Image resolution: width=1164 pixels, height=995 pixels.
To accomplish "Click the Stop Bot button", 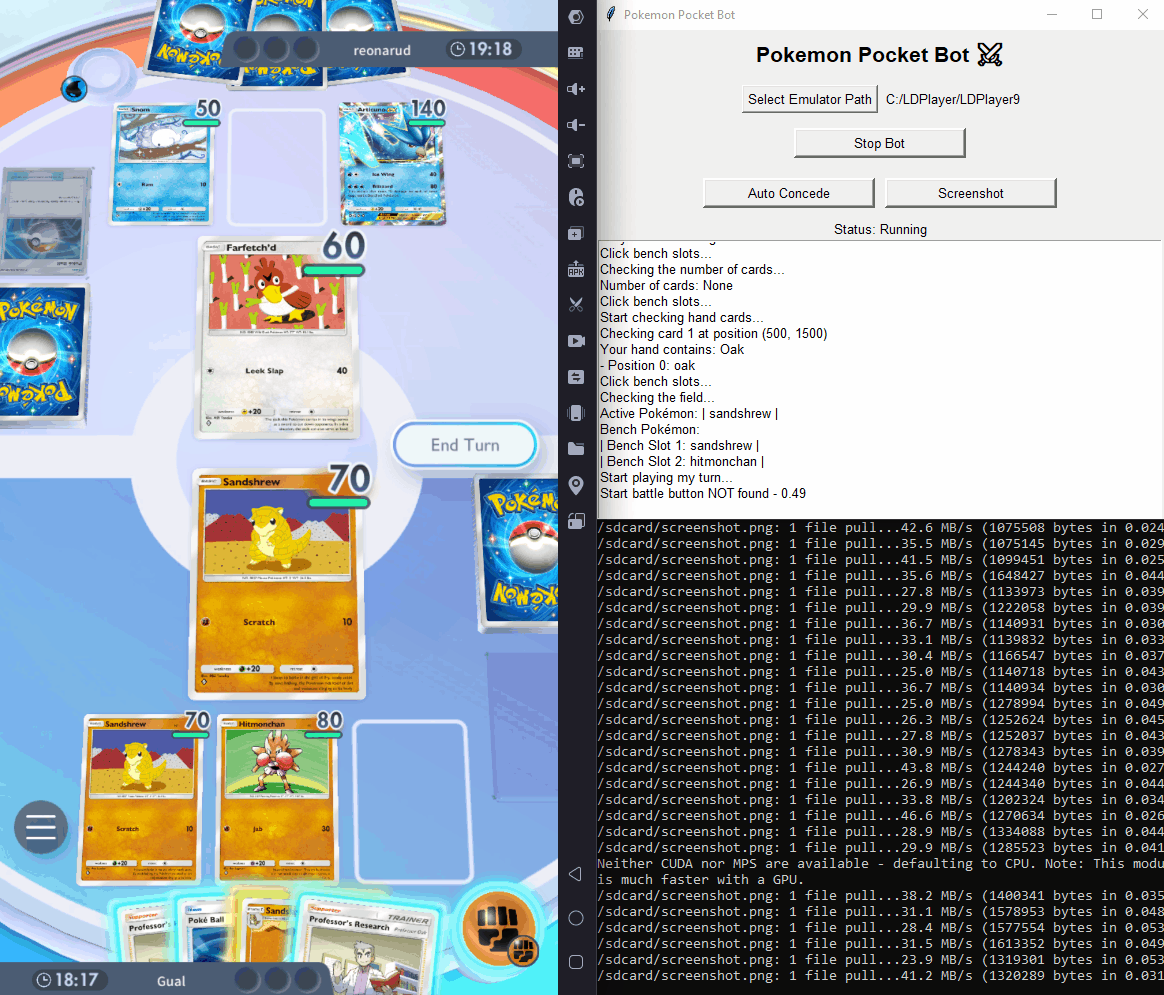I will point(879,143).
